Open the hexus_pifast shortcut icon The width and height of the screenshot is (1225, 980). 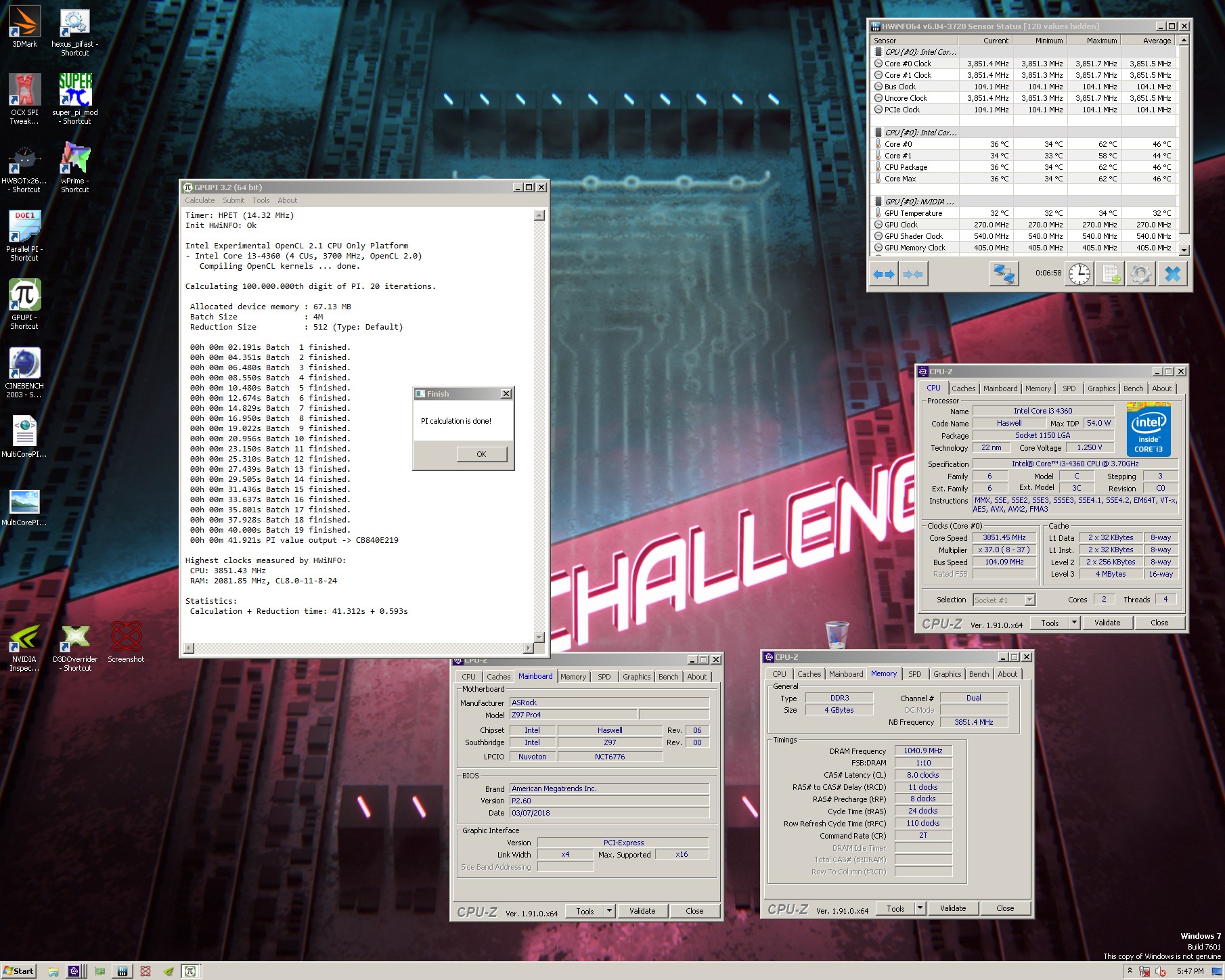click(74, 32)
